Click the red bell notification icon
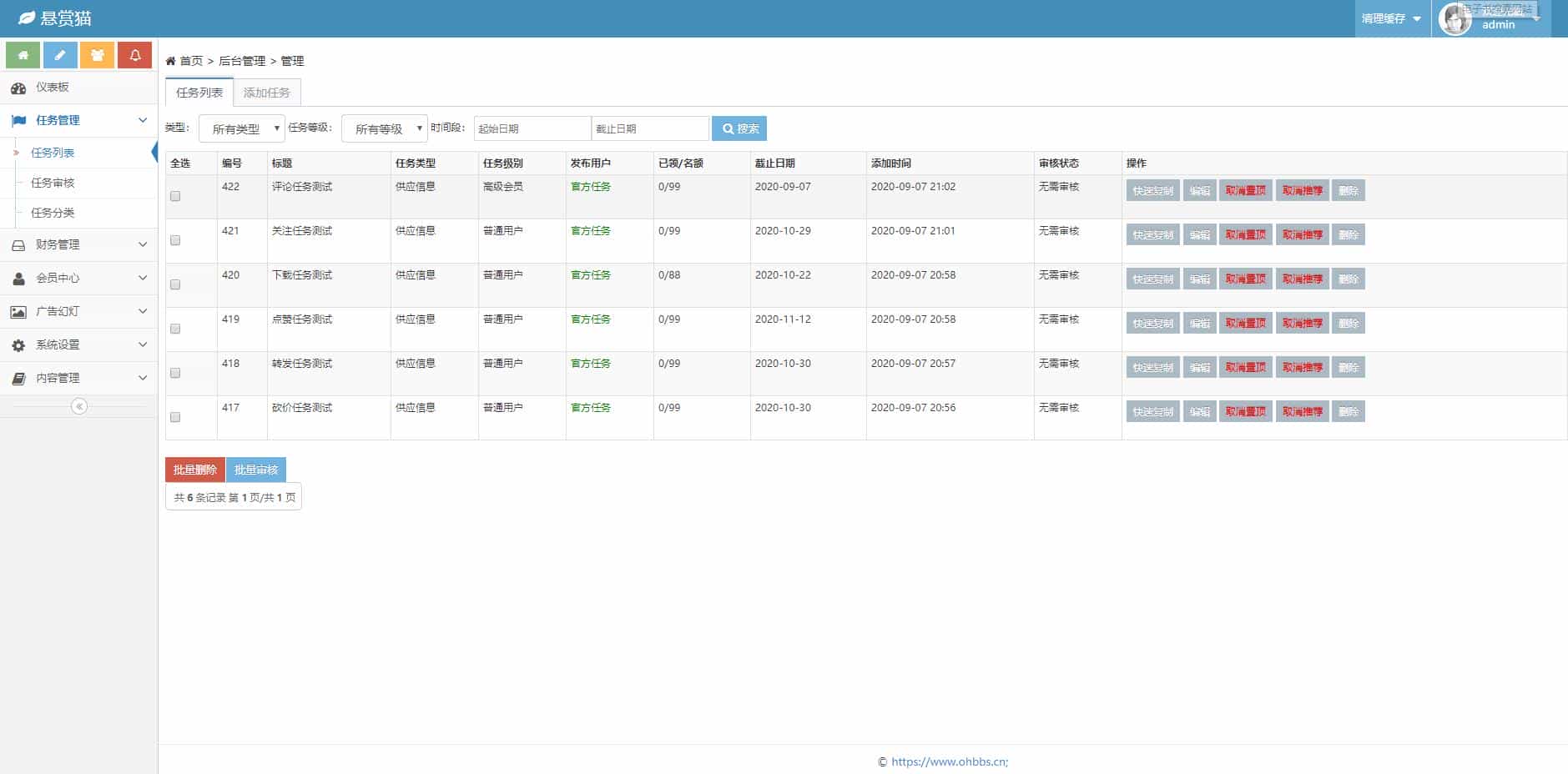Screen dimensions: 1568x774 [x=134, y=55]
